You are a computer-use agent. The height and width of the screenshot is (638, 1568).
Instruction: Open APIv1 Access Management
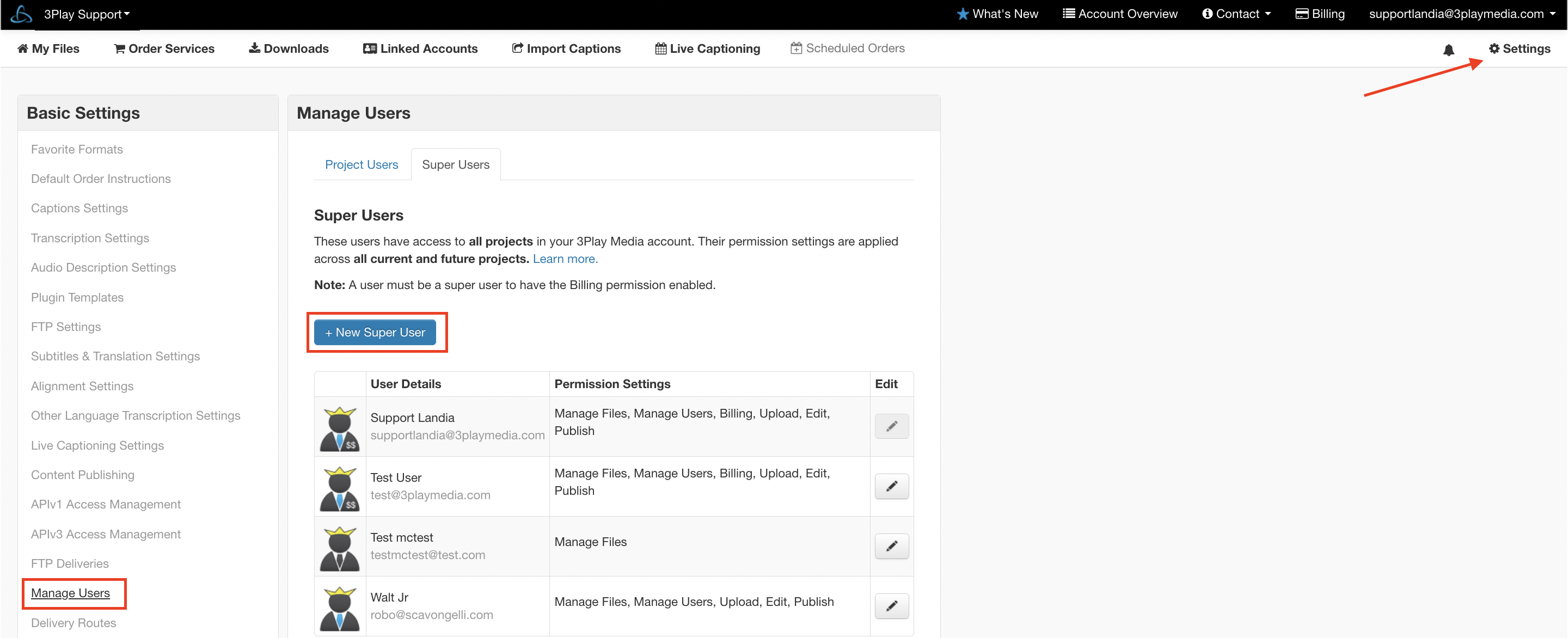pos(106,504)
